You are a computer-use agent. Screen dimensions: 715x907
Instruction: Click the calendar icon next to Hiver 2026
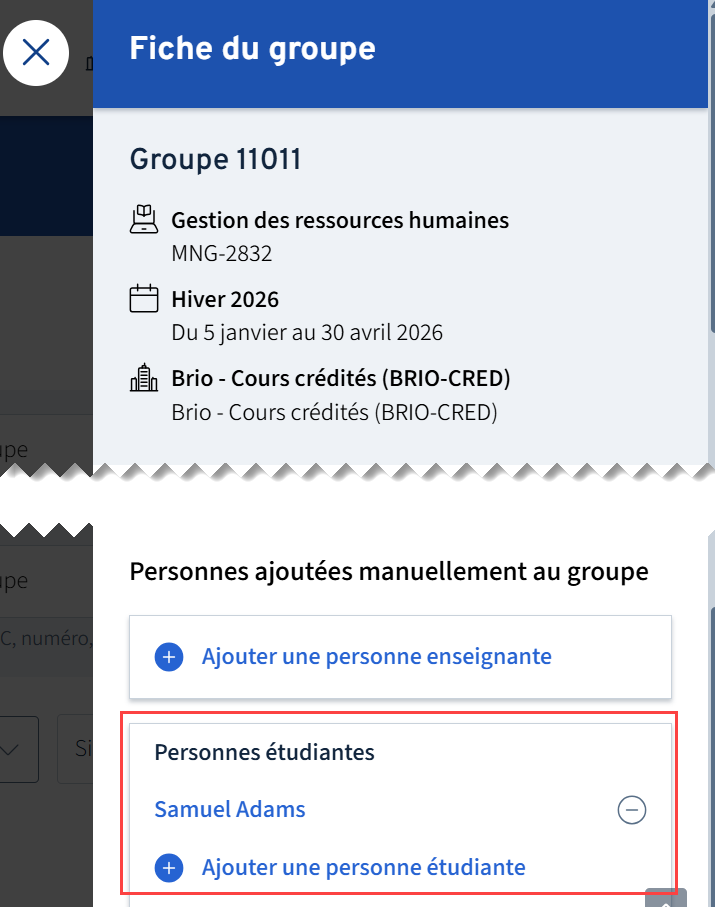[x=145, y=298]
